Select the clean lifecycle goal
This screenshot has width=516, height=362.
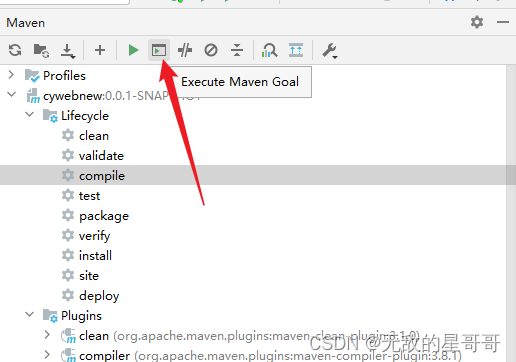point(94,136)
